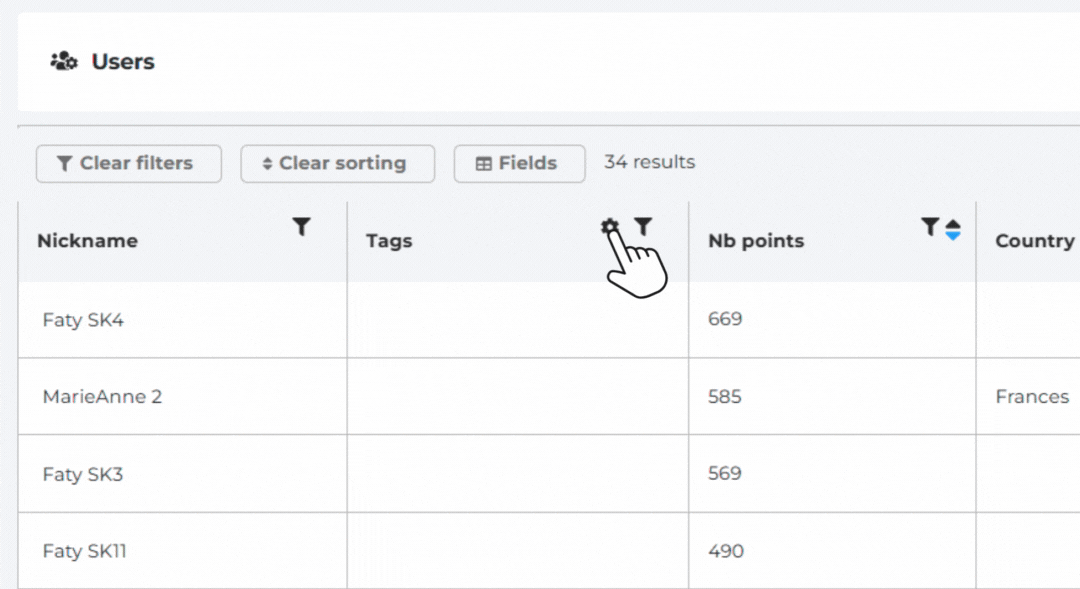Viewport: 1080px width, 589px height.
Task: Click the Users group icon in the header
Action: pyautogui.click(x=62, y=61)
